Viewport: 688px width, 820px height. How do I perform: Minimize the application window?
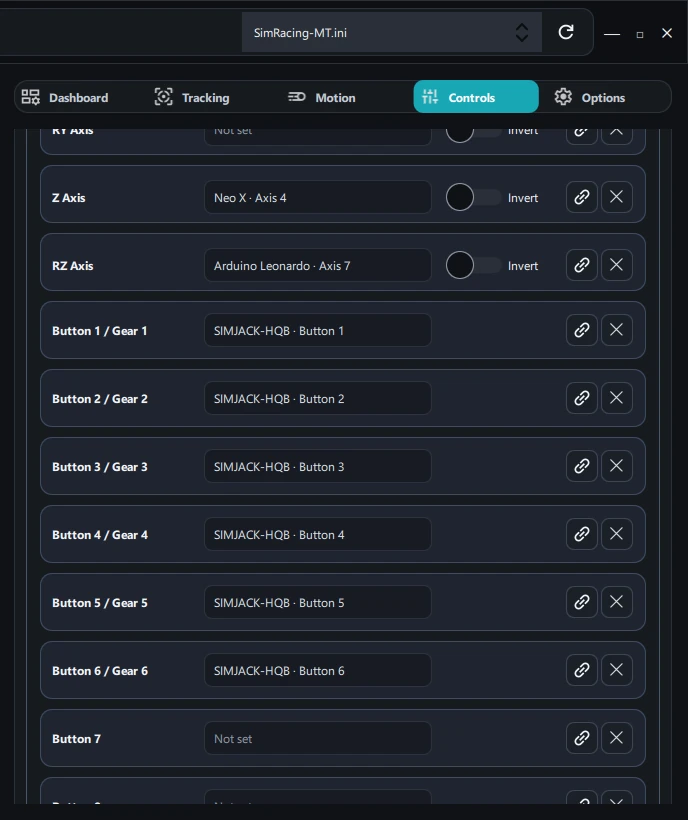coord(612,34)
